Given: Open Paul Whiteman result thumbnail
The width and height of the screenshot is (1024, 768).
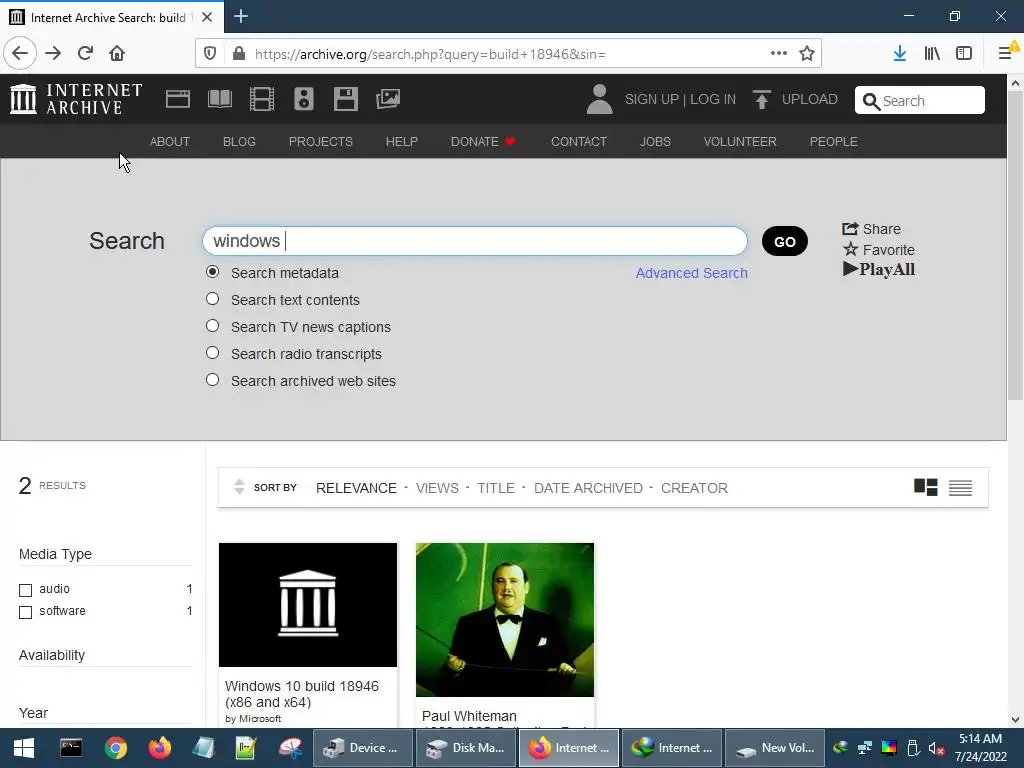Looking at the screenshot, I should 505,620.
